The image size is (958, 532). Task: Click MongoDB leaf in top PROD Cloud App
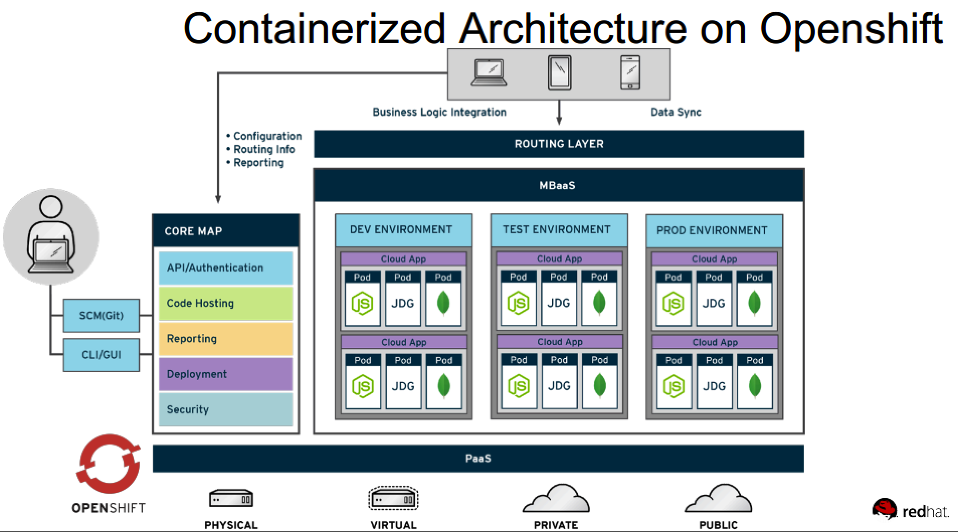click(754, 303)
